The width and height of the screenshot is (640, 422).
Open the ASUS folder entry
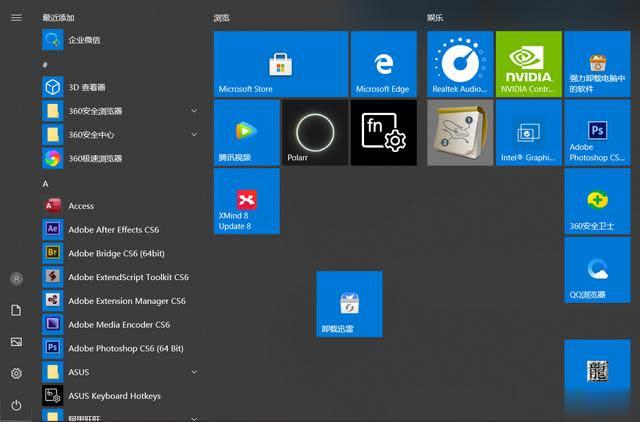(122, 372)
